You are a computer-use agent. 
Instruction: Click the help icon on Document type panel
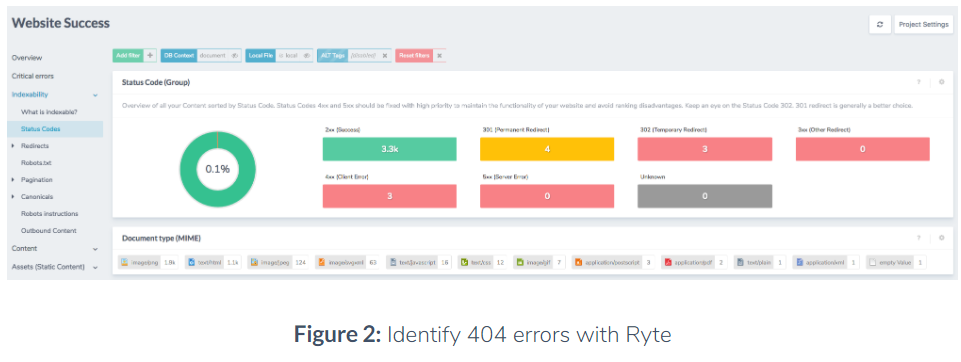click(x=918, y=238)
